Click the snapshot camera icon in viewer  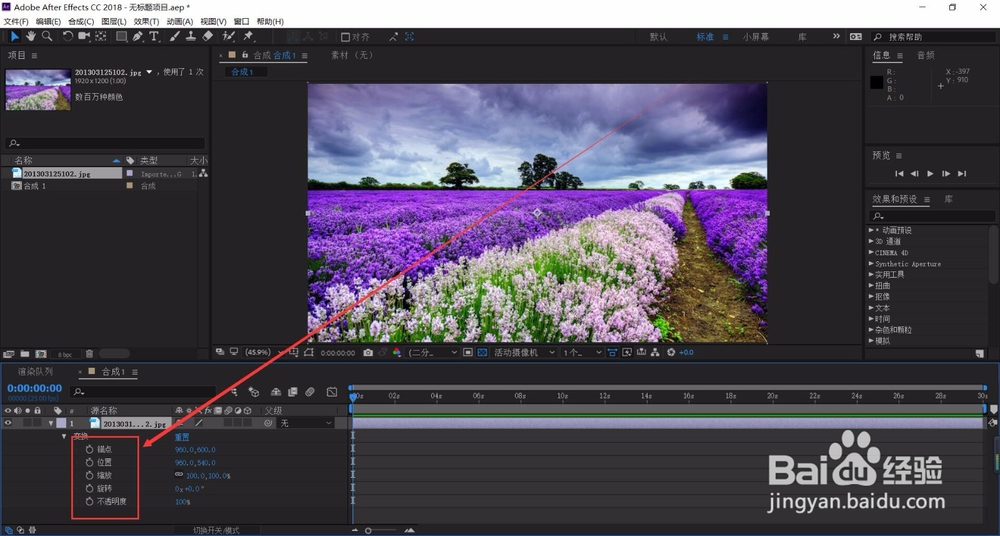pos(368,352)
